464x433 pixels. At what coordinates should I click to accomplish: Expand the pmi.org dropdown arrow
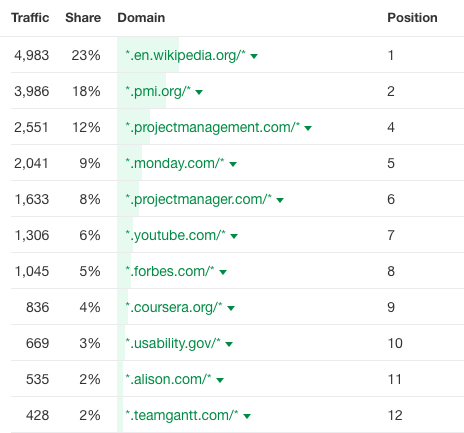(199, 92)
